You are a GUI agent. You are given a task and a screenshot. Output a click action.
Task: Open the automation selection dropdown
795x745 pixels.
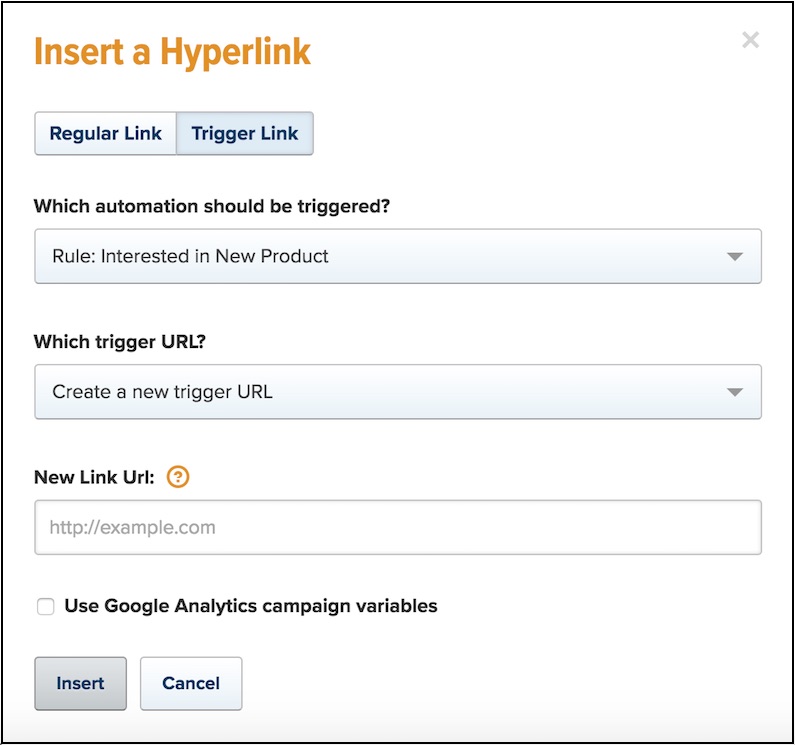[397, 256]
